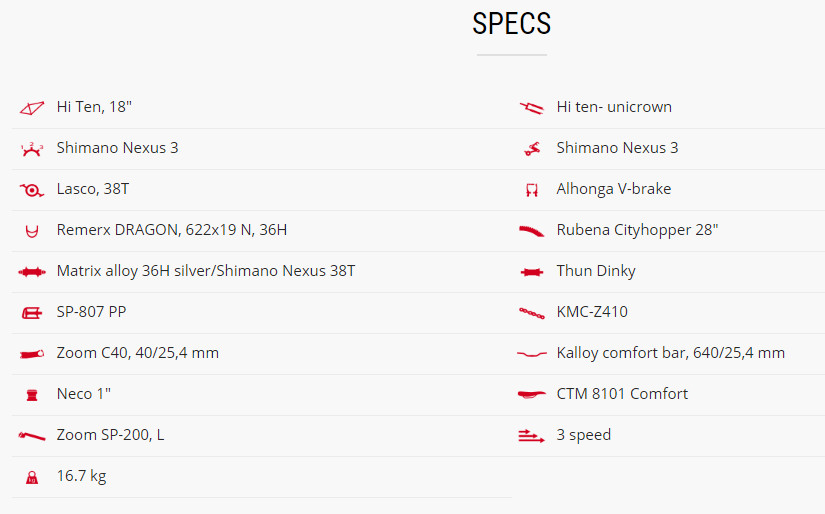The height and width of the screenshot is (514, 825).
Task: Click the saddle icon next to CTM 8101 Comfort
Action: pos(532,395)
